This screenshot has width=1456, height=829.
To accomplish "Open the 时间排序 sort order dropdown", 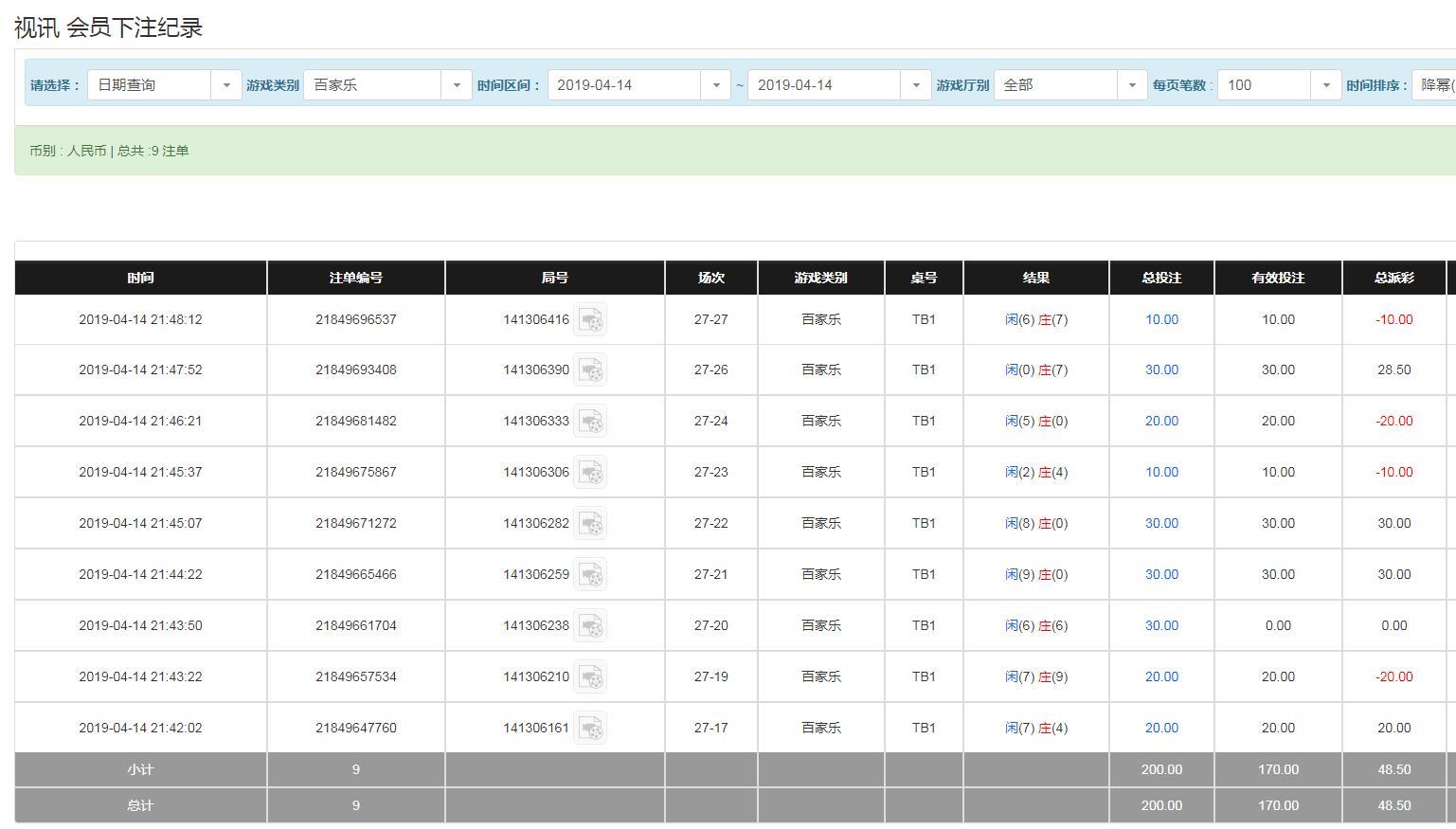I will [x=1433, y=85].
